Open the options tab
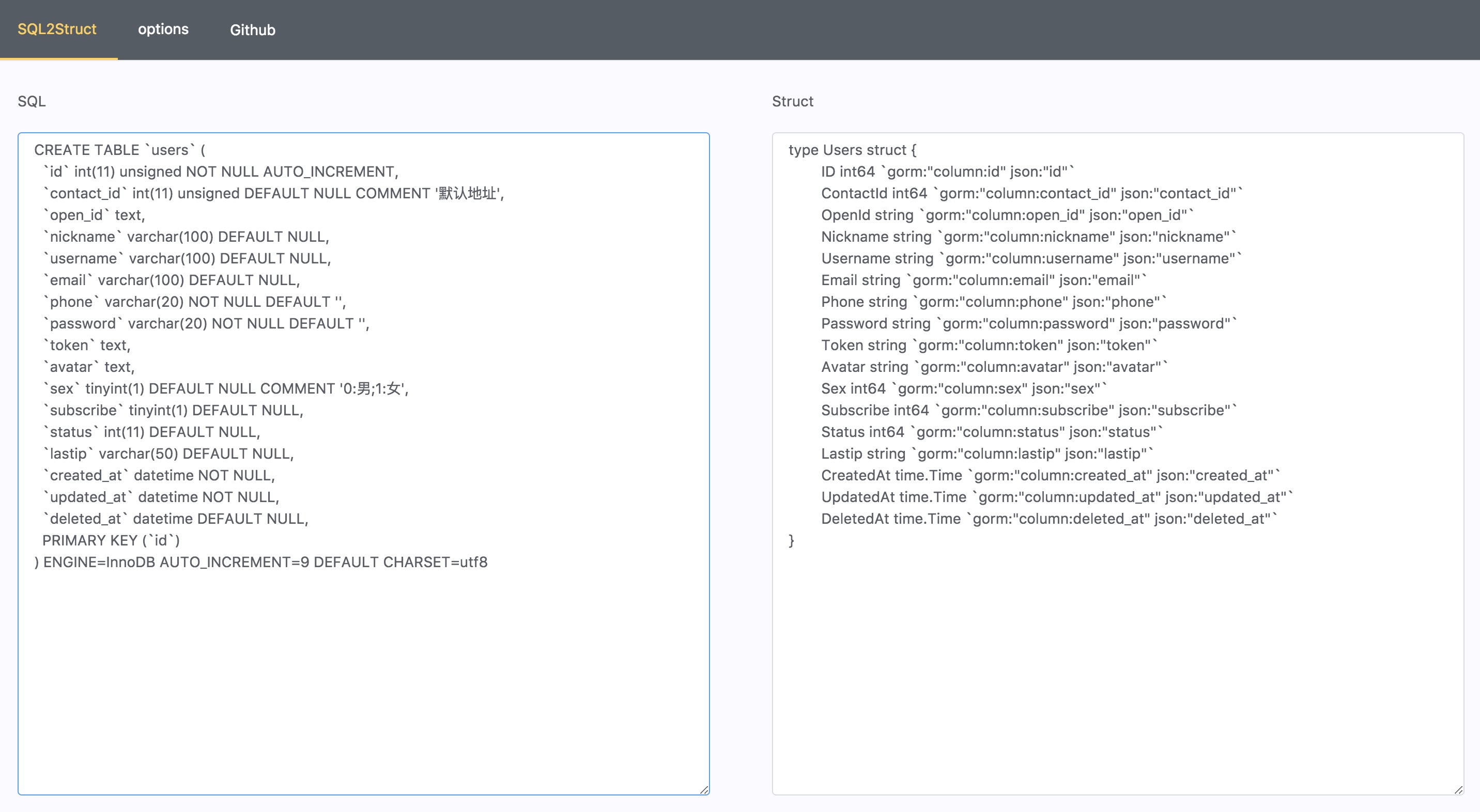Viewport: 1480px width, 812px height. [x=163, y=29]
